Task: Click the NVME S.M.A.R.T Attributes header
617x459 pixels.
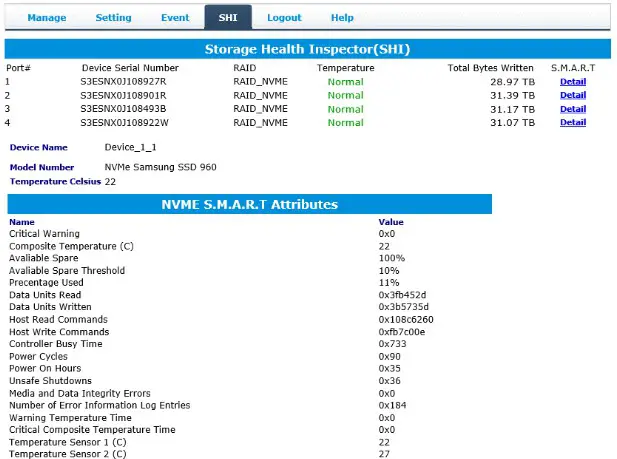Action: click(249, 204)
